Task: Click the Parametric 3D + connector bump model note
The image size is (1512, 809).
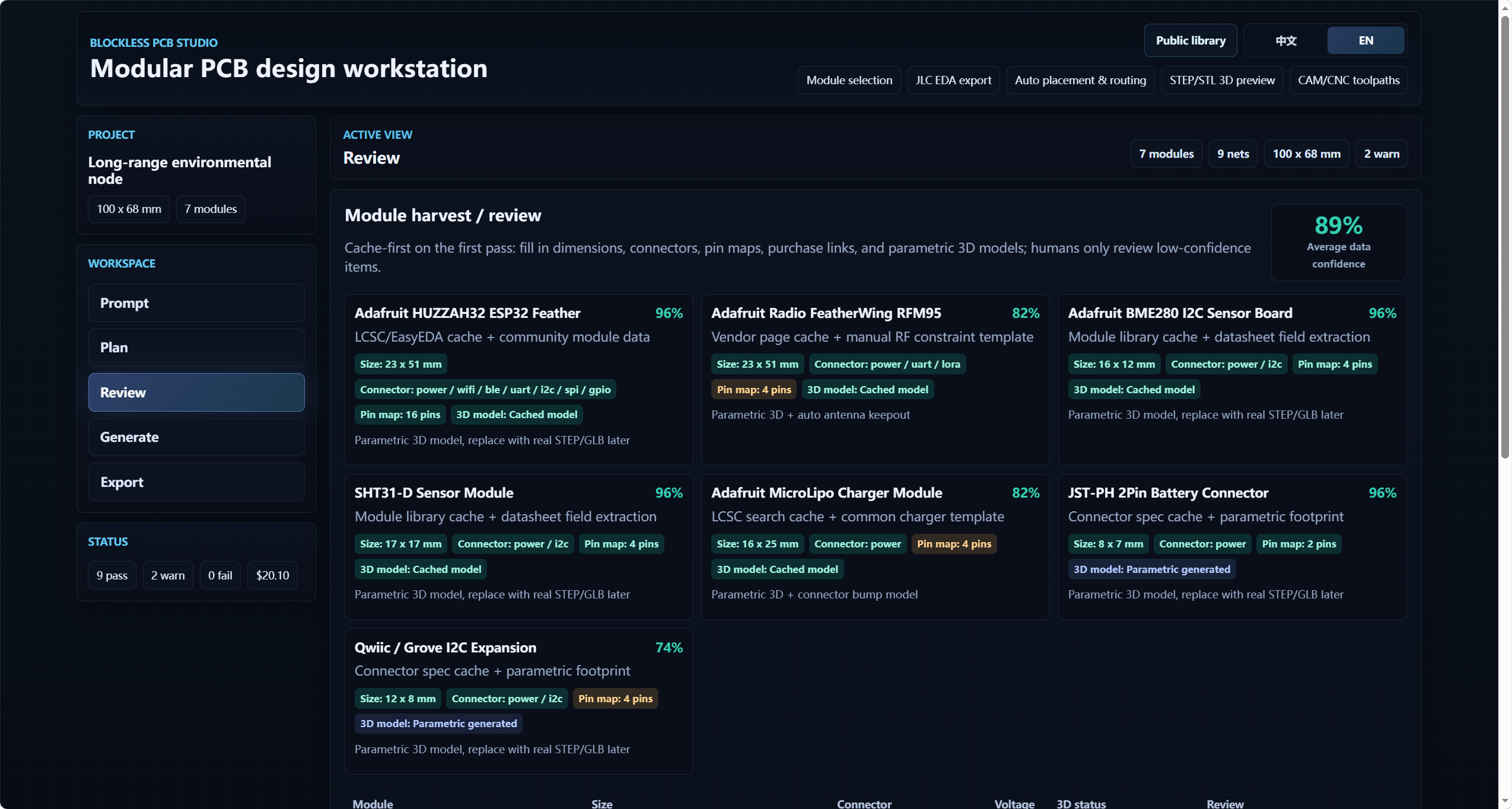Action: tap(814, 594)
